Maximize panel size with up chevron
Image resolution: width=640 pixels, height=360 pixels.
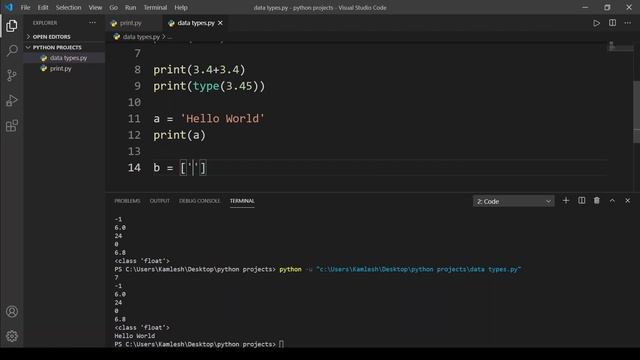(612, 201)
